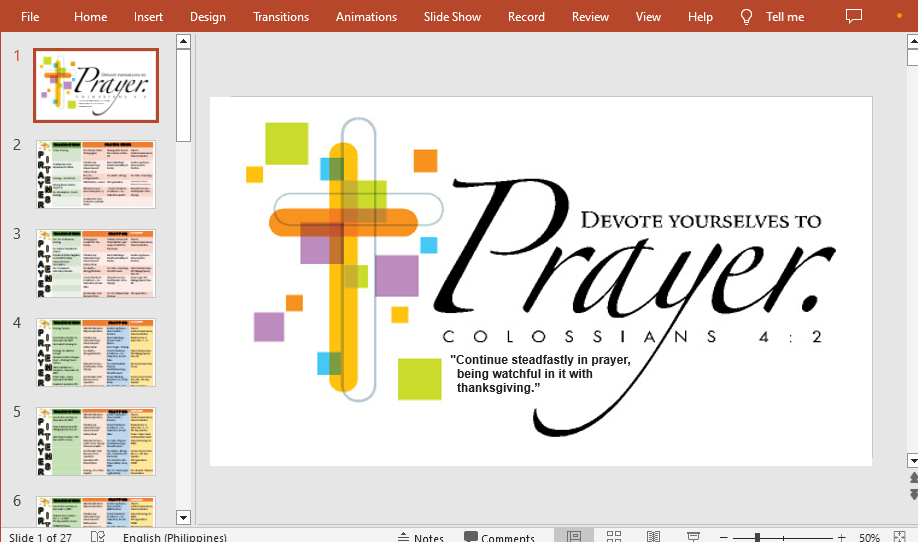Click Fit slide to current window icon

pos(900,536)
